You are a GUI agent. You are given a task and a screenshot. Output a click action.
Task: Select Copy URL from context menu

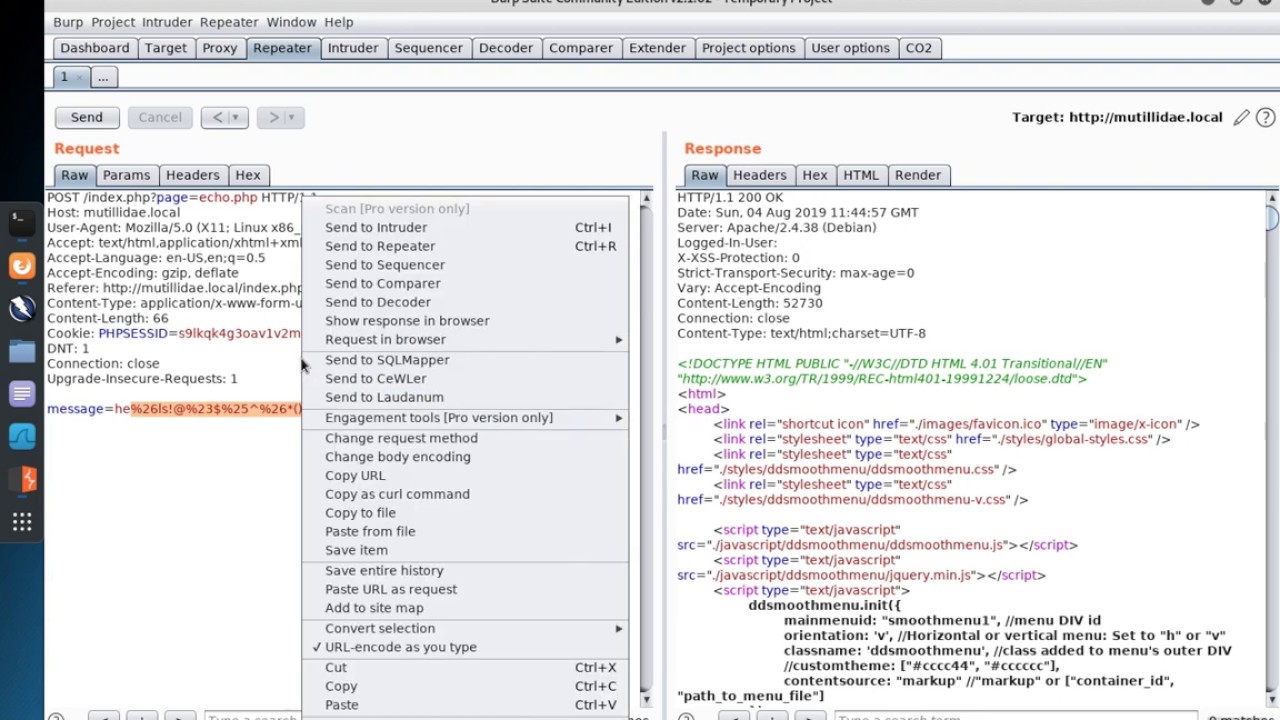466,476
